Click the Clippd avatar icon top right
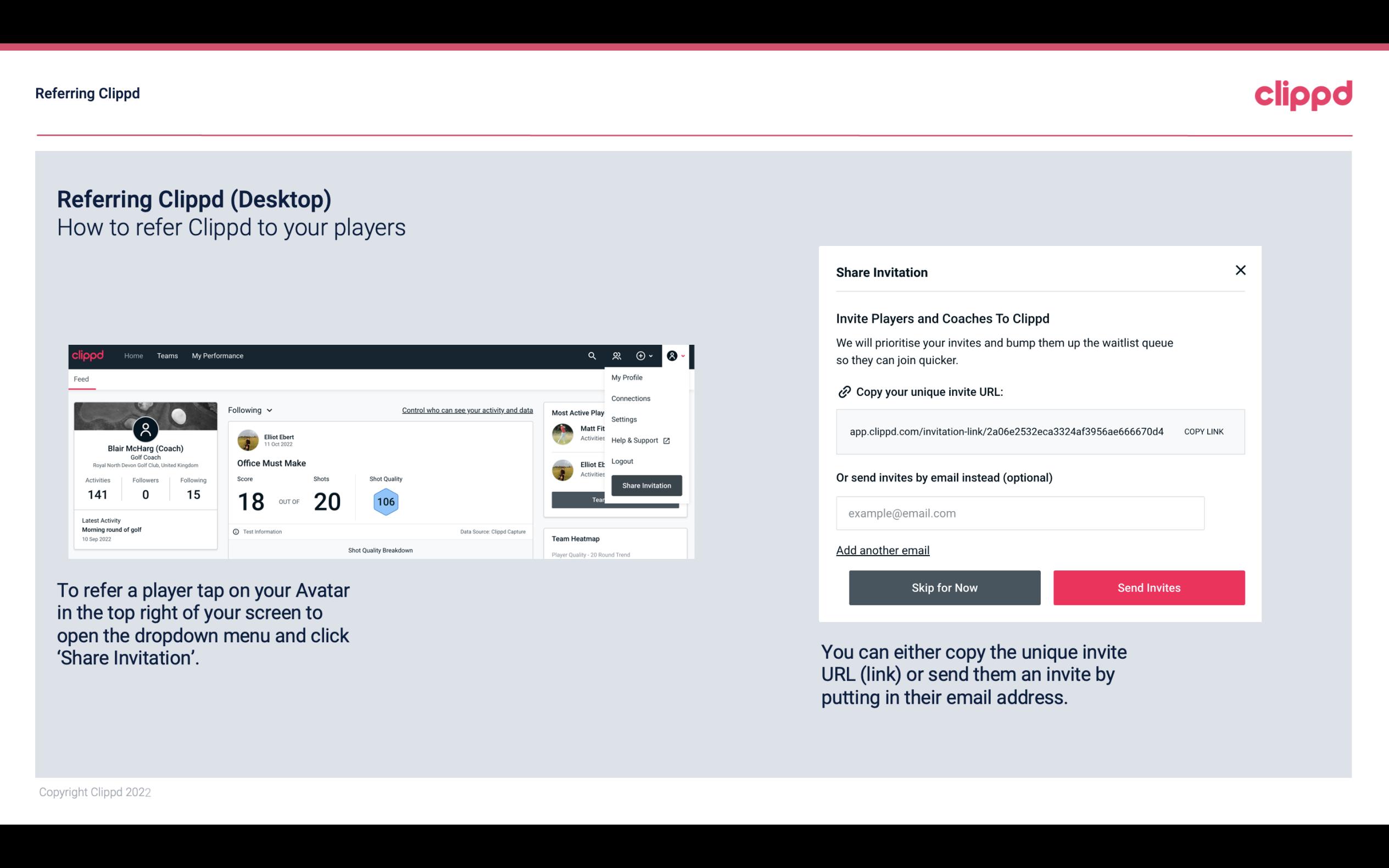The image size is (1389, 868). (673, 356)
